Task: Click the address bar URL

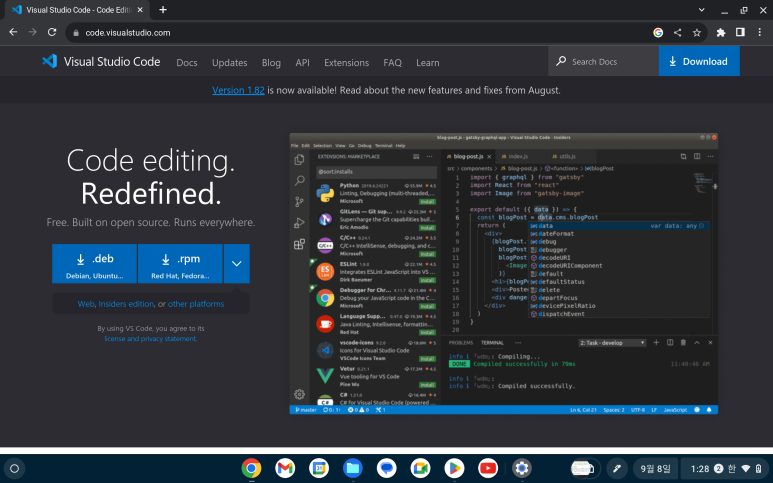Action: tap(128, 33)
